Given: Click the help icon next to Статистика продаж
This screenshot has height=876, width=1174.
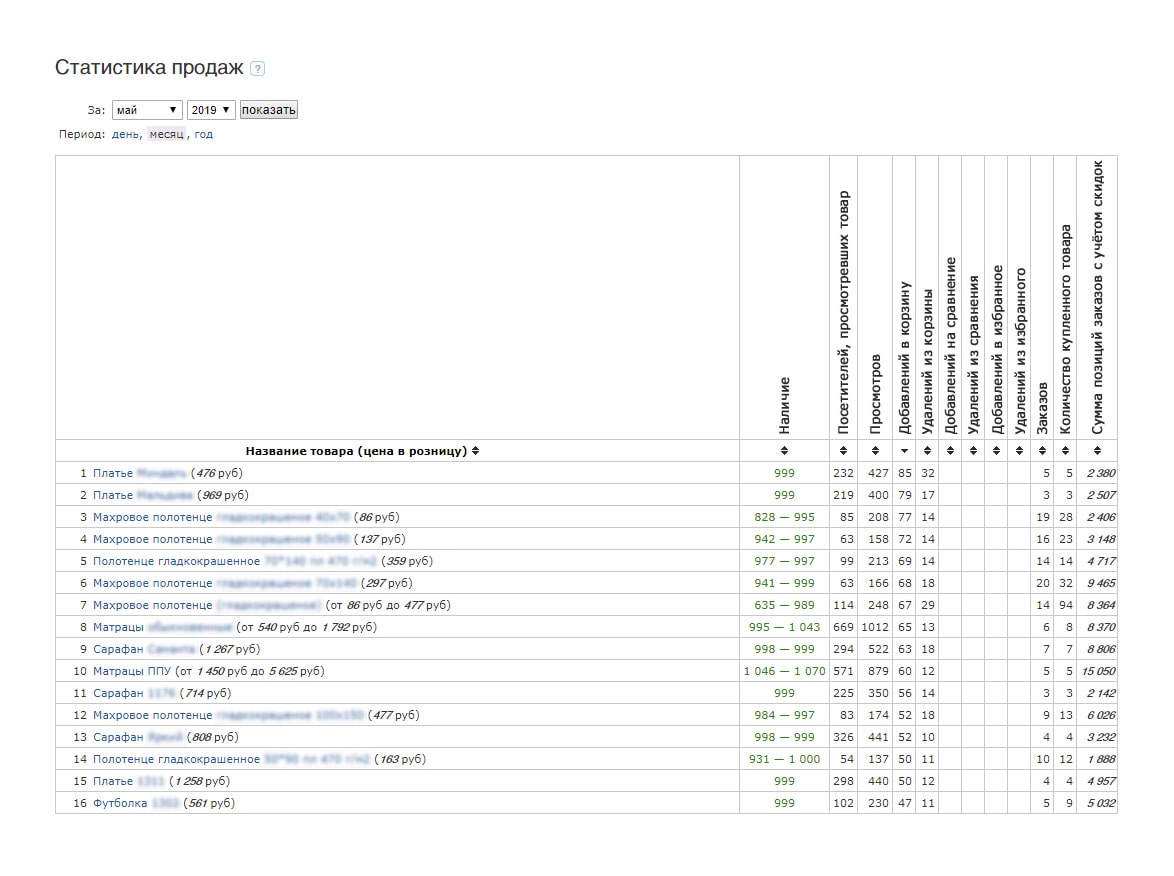Looking at the screenshot, I should 259,68.
